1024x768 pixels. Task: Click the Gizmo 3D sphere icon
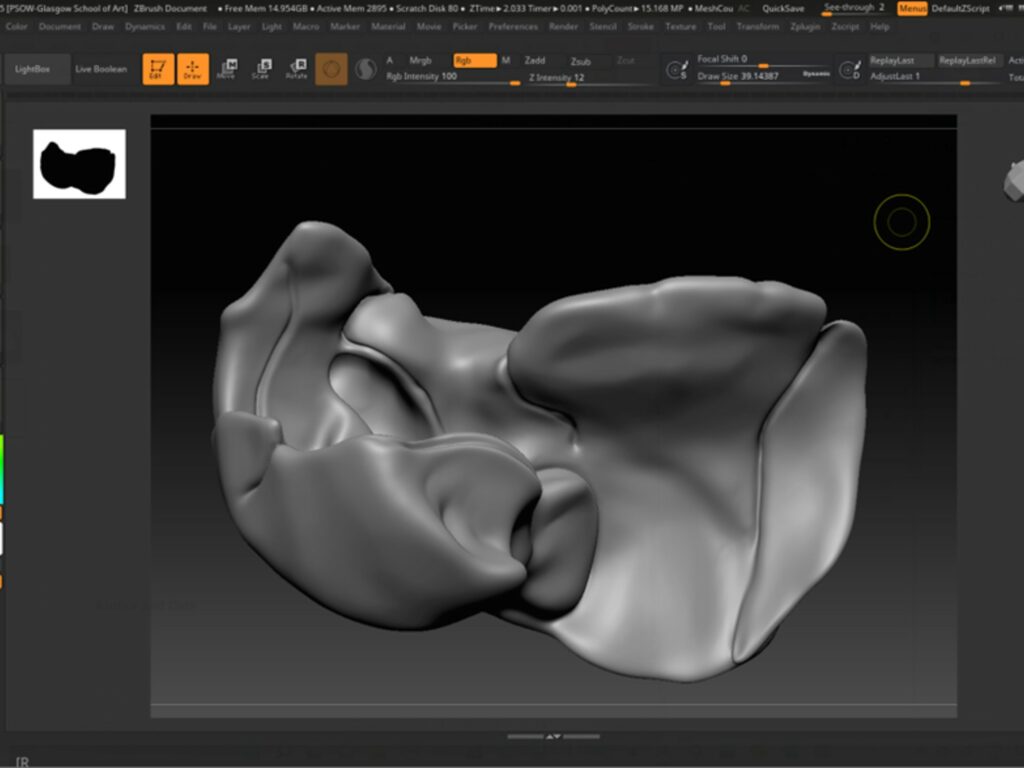(331, 69)
